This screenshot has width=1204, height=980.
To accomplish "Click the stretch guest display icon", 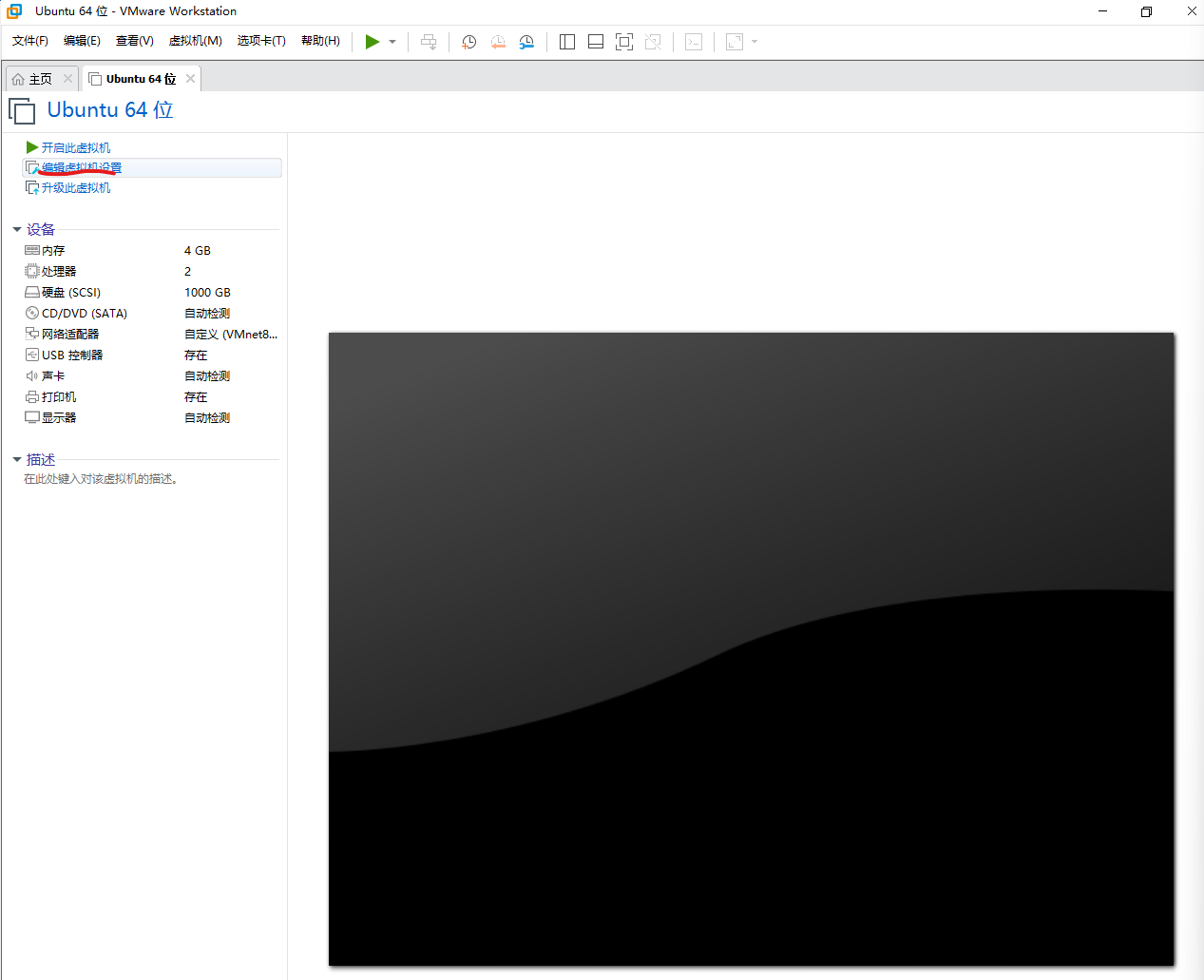I will [x=735, y=42].
